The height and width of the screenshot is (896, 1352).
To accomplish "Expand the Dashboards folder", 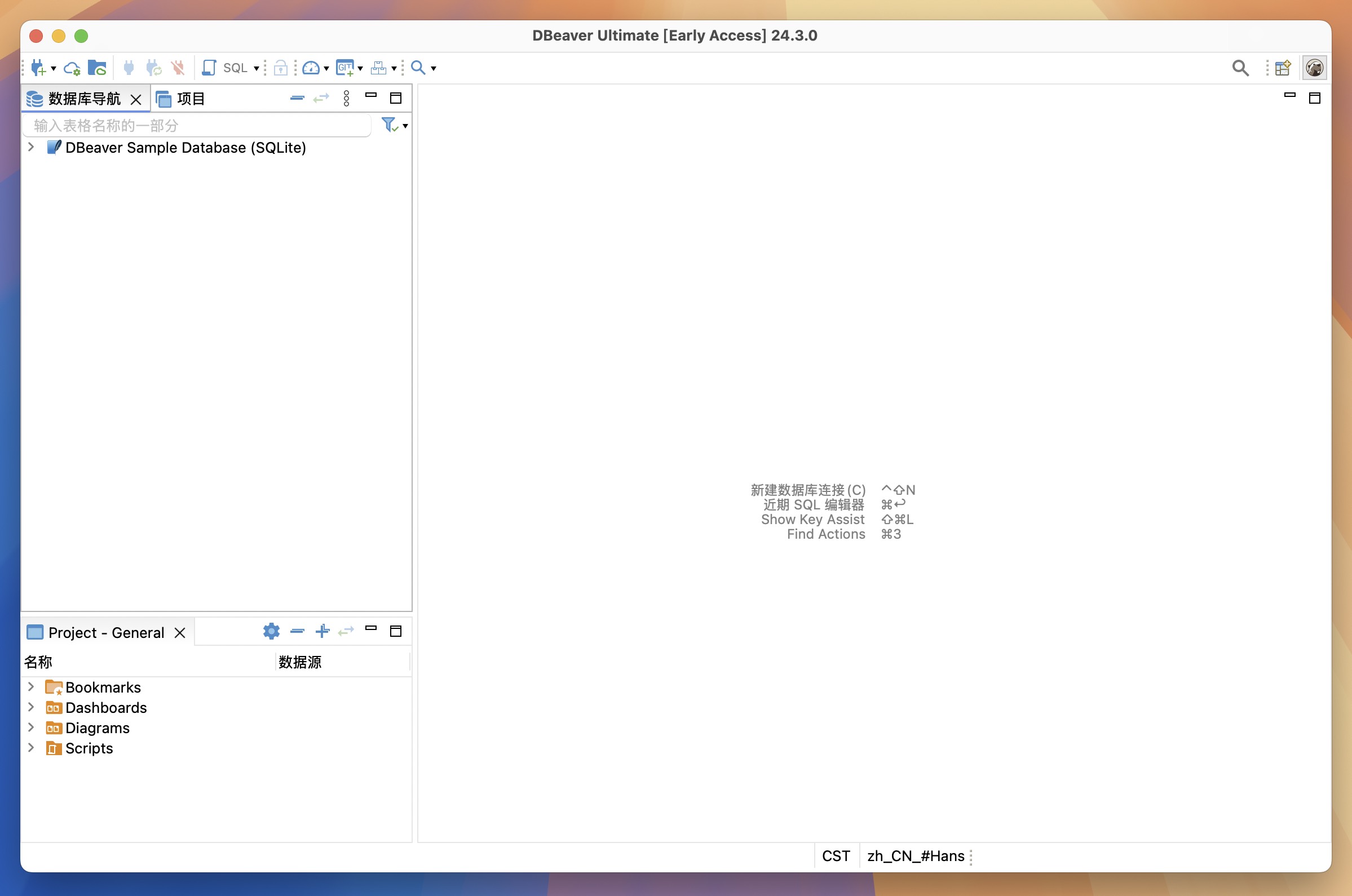I will pyautogui.click(x=31, y=707).
